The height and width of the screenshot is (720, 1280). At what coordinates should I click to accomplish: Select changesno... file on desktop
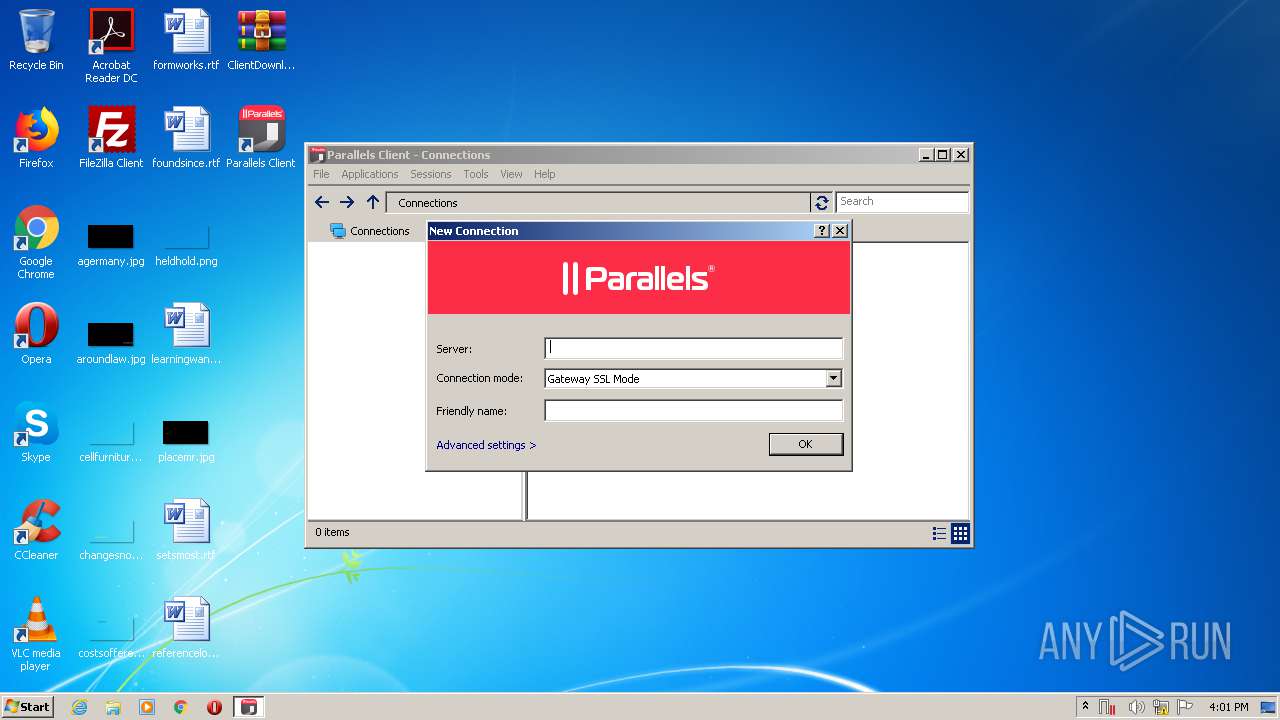(x=111, y=538)
